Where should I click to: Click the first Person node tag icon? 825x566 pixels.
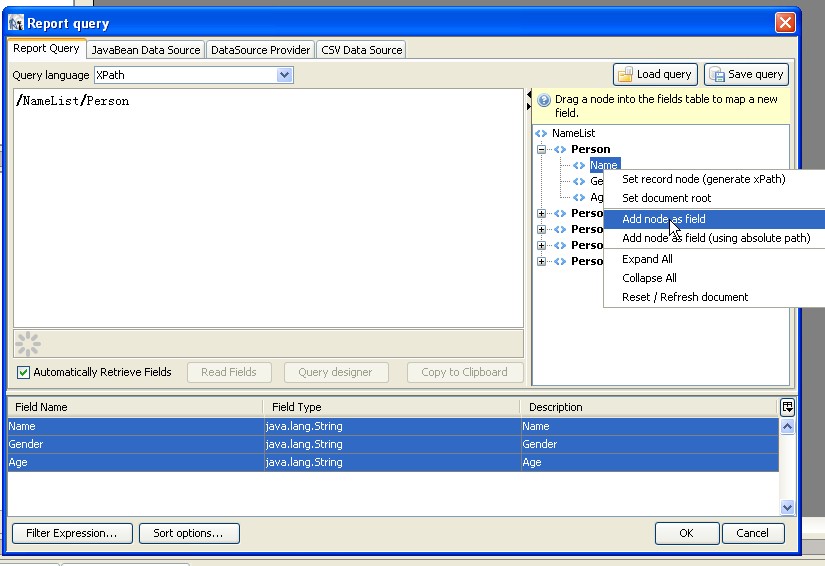(x=560, y=149)
